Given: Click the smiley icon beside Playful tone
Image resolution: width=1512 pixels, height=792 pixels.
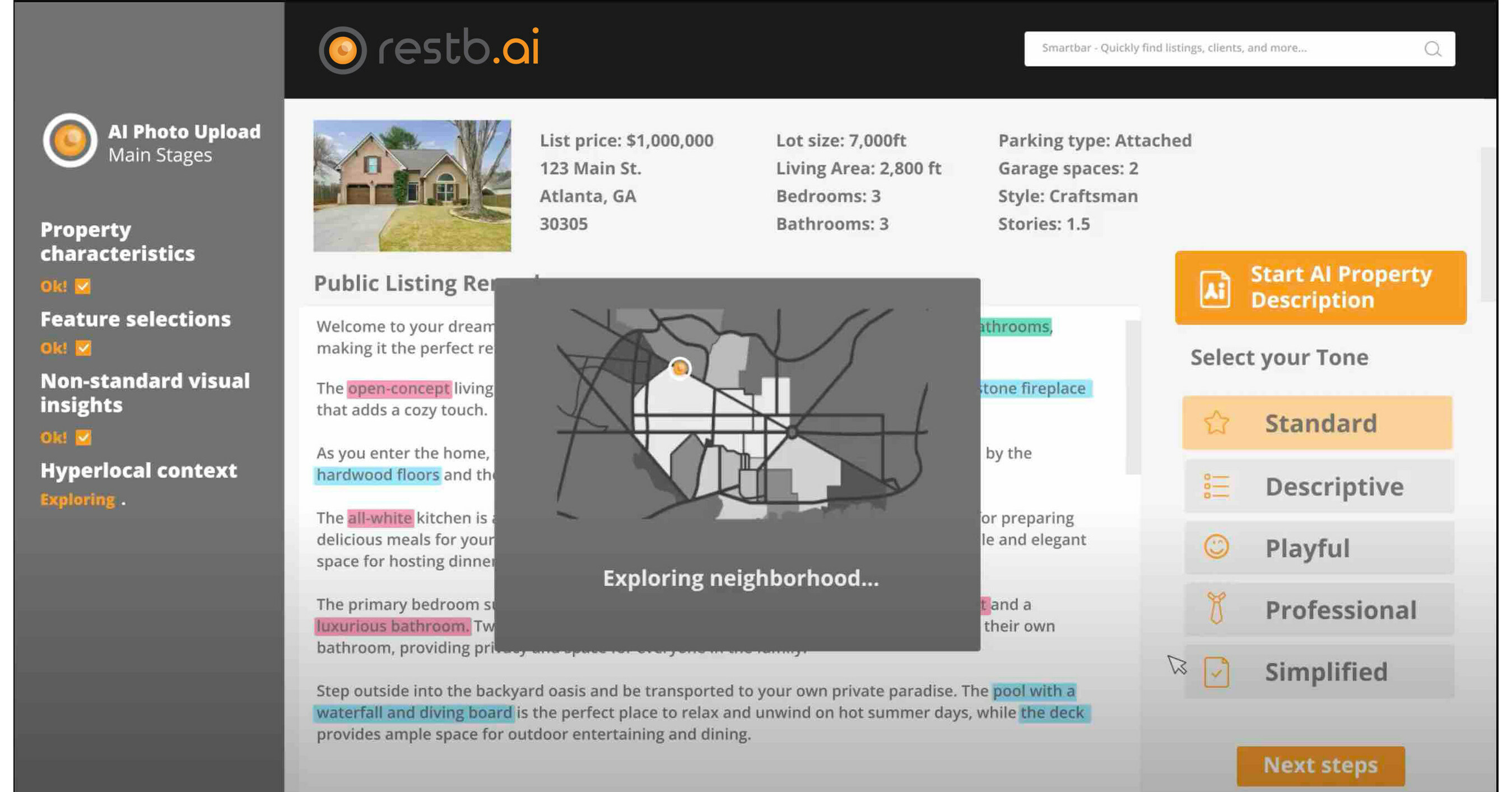Looking at the screenshot, I should pos(1218,548).
